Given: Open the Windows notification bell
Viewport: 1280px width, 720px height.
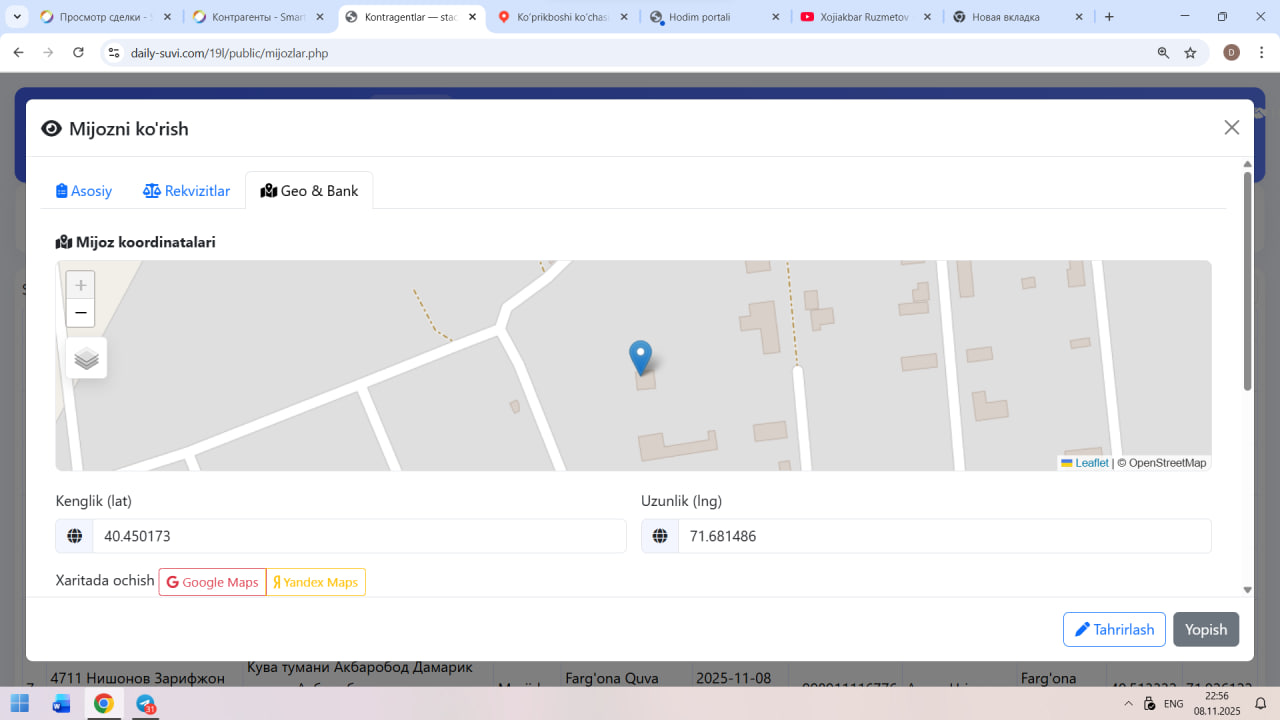Looking at the screenshot, I should tap(1261, 703).
